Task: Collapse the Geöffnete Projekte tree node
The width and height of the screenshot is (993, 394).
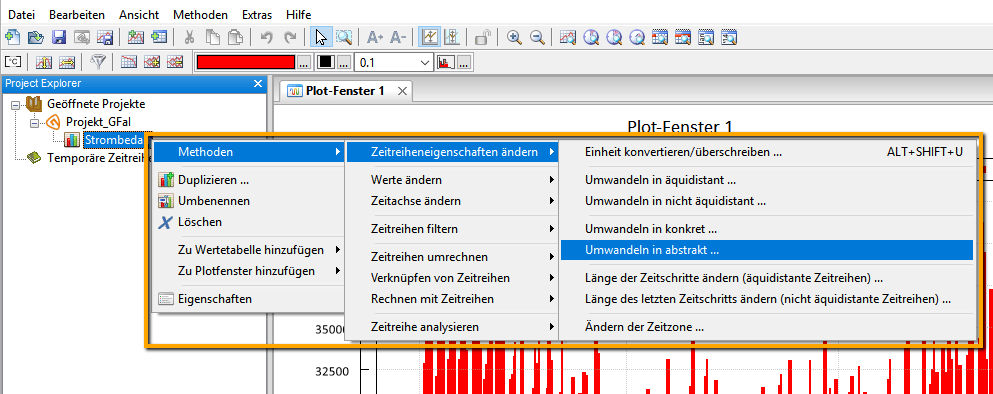Action: (x=15, y=104)
